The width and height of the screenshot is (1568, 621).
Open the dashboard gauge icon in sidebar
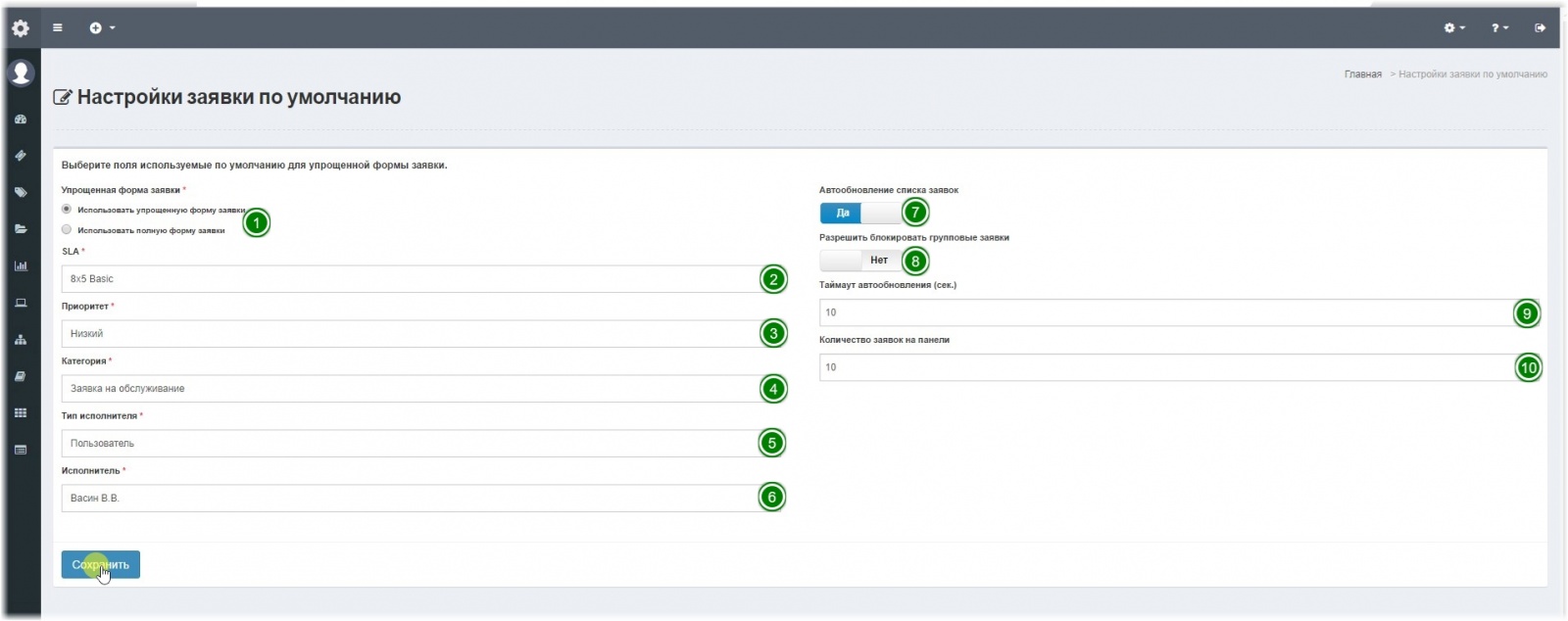(x=21, y=119)
